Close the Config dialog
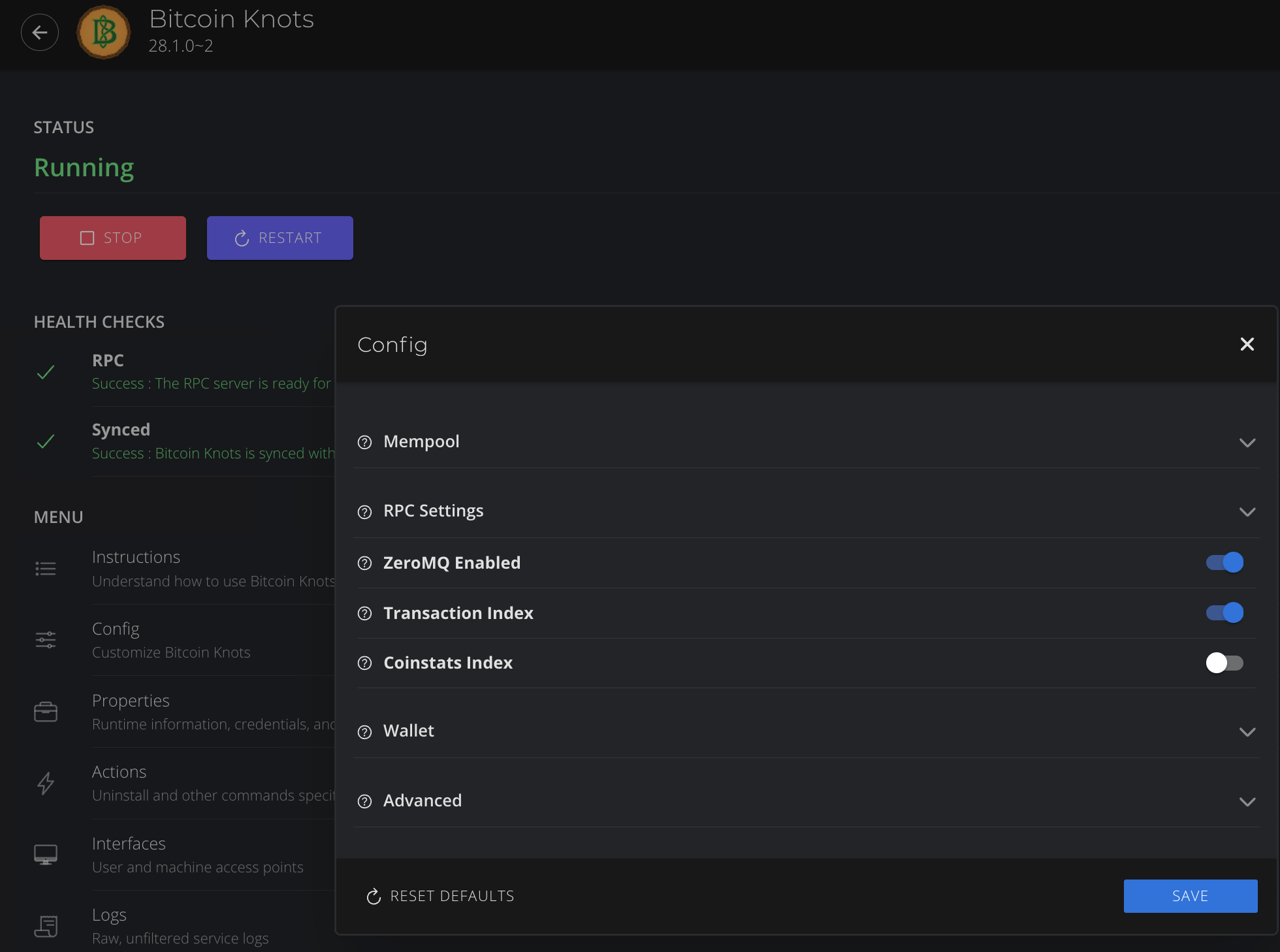 coord(1247,344)
